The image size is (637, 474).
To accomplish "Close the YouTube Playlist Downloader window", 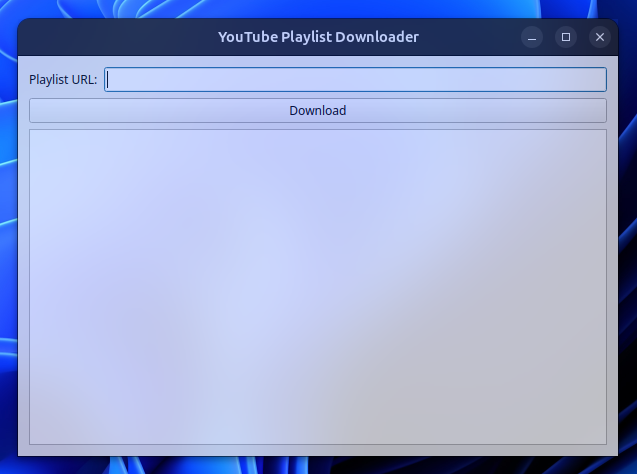I will pyautogui.click(x=600, y=37).
